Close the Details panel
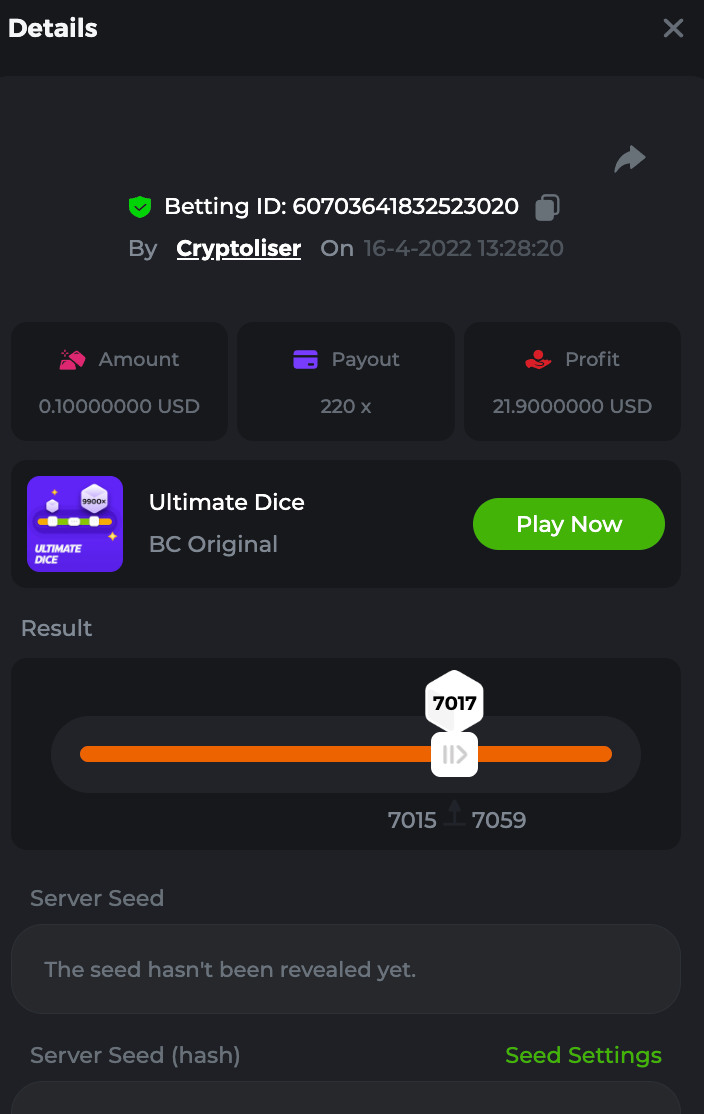704x1114 pixels. click(673, 28)
